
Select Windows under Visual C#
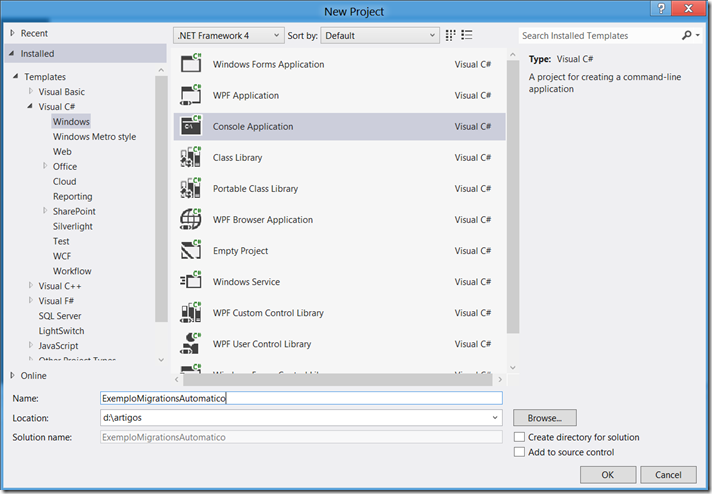71,122
